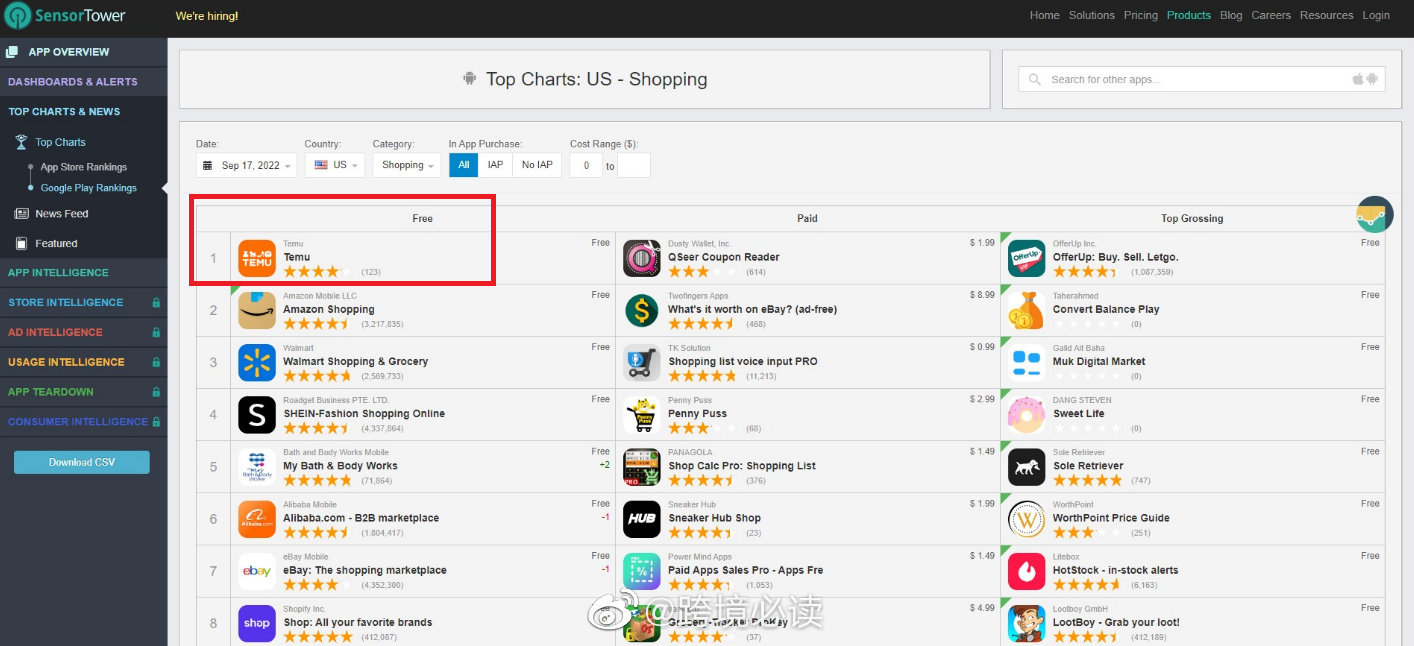
Task: Click the OfferUp app icon
Action: (1026, 258)
